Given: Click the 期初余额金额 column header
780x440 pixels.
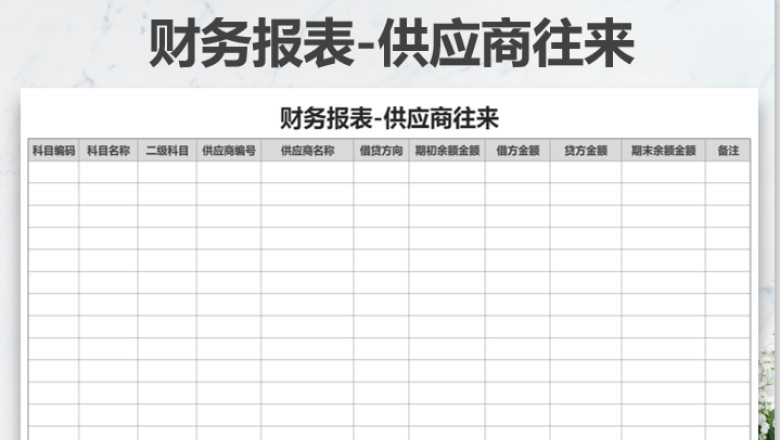Looking at the screenshot, I should (447, 150).
